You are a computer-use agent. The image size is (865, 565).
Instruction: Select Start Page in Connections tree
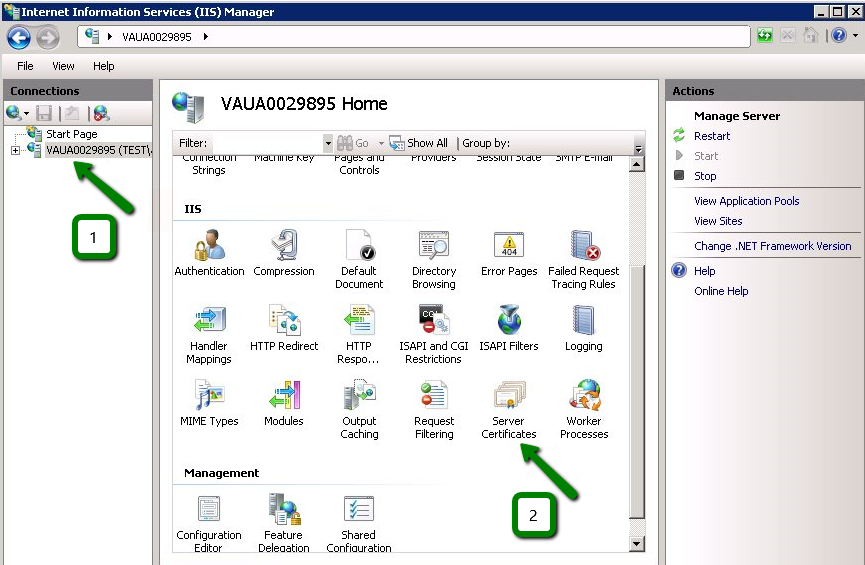(x=72, y=134)
